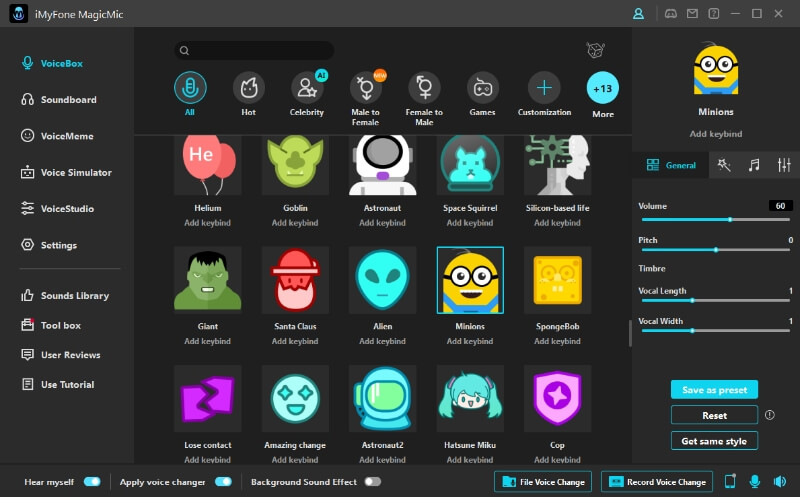Open the music note tab
The height and width of the screenshot is (497, 800).
click(754, 165)
